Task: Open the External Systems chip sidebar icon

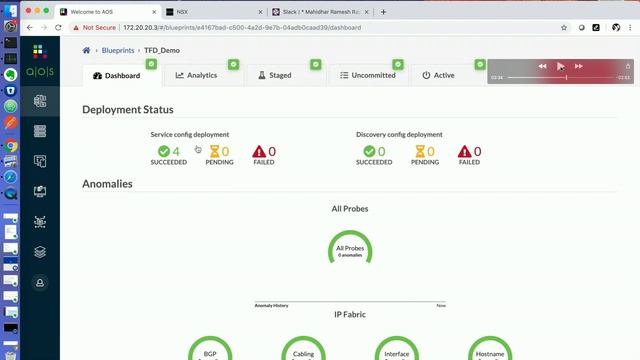Action: (40, 222)
